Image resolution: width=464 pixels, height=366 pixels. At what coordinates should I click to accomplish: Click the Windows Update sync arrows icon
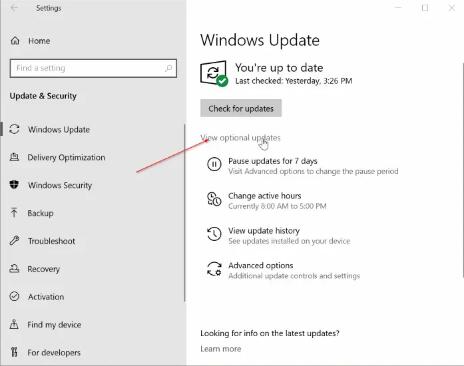14,129
